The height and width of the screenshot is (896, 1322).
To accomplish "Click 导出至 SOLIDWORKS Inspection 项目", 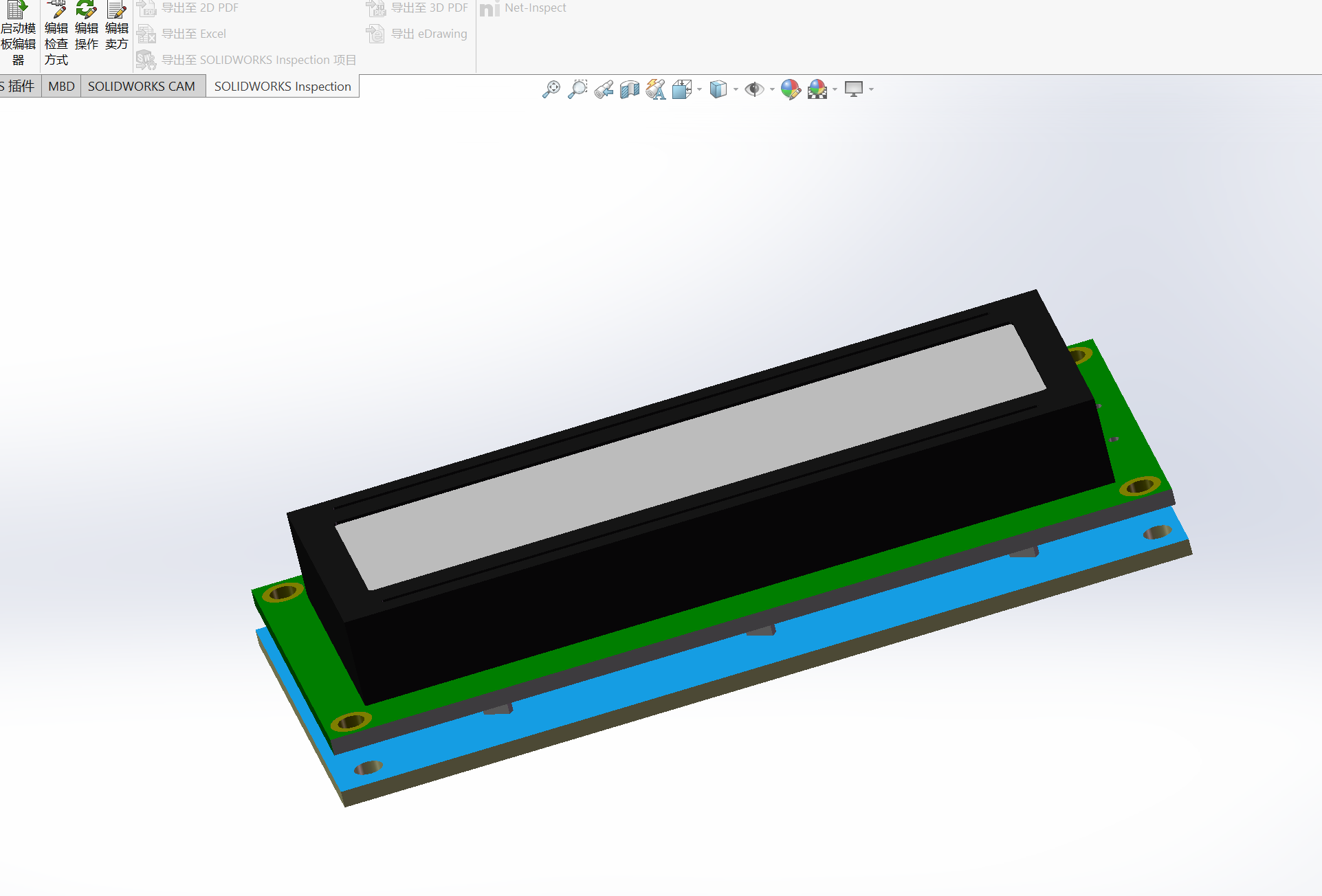I will click(x=246, y=60).
